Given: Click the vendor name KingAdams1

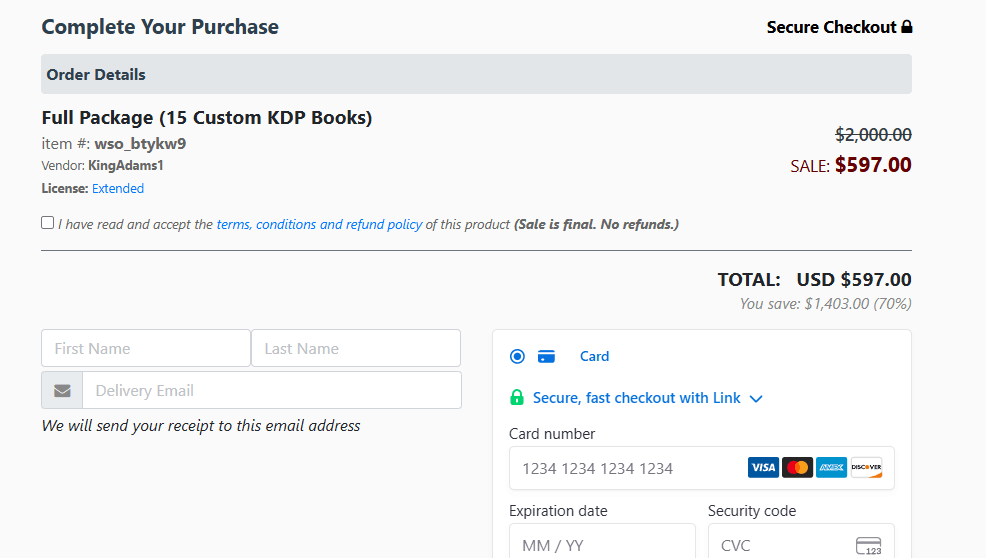Looking at the screenshot, I should 126,166.
